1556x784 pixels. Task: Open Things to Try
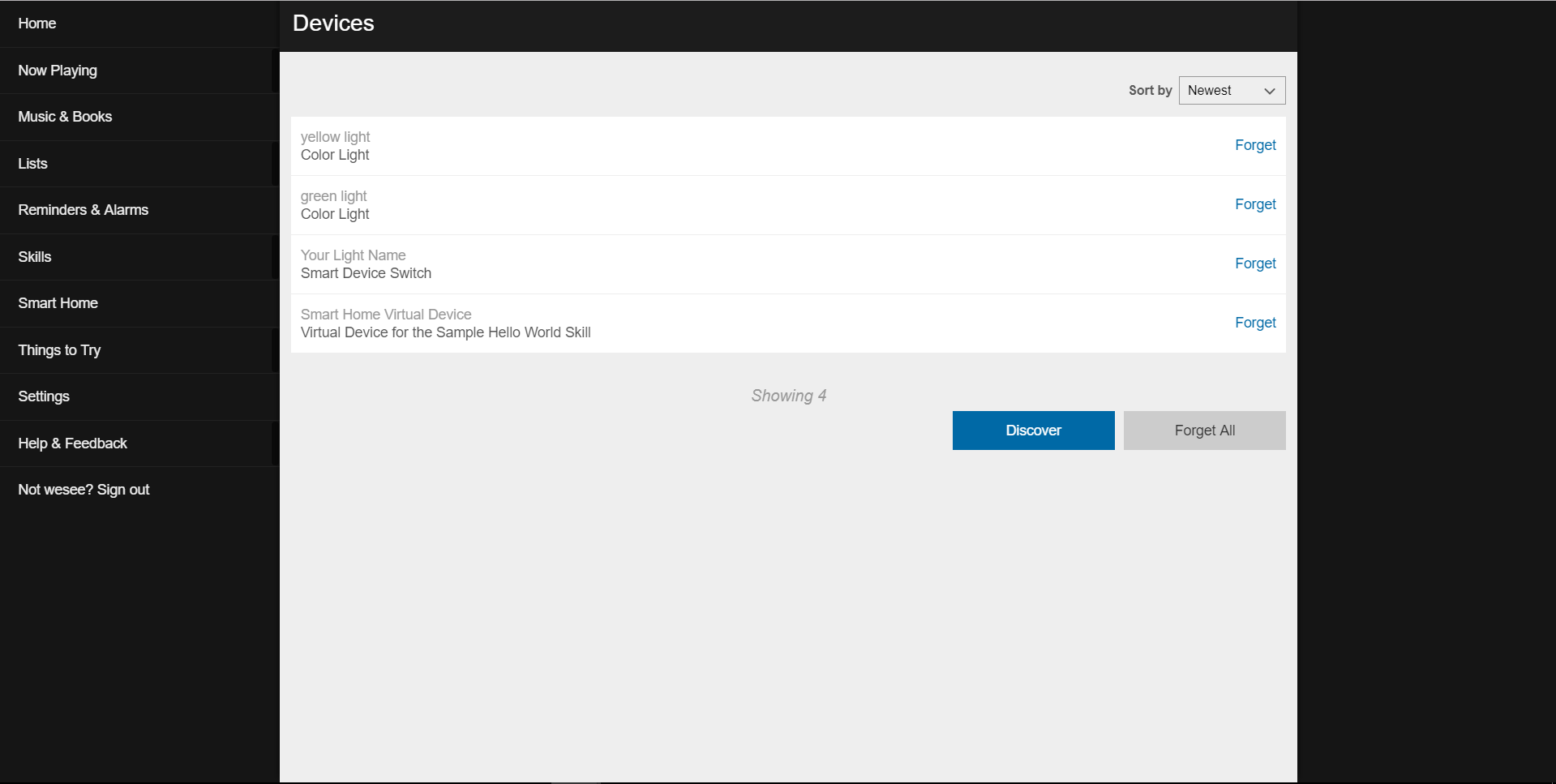click(59, 350)
